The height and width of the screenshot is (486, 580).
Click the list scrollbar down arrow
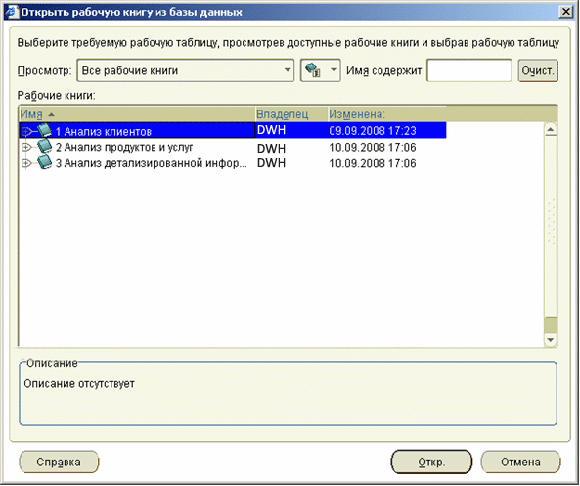click(551, 340)
